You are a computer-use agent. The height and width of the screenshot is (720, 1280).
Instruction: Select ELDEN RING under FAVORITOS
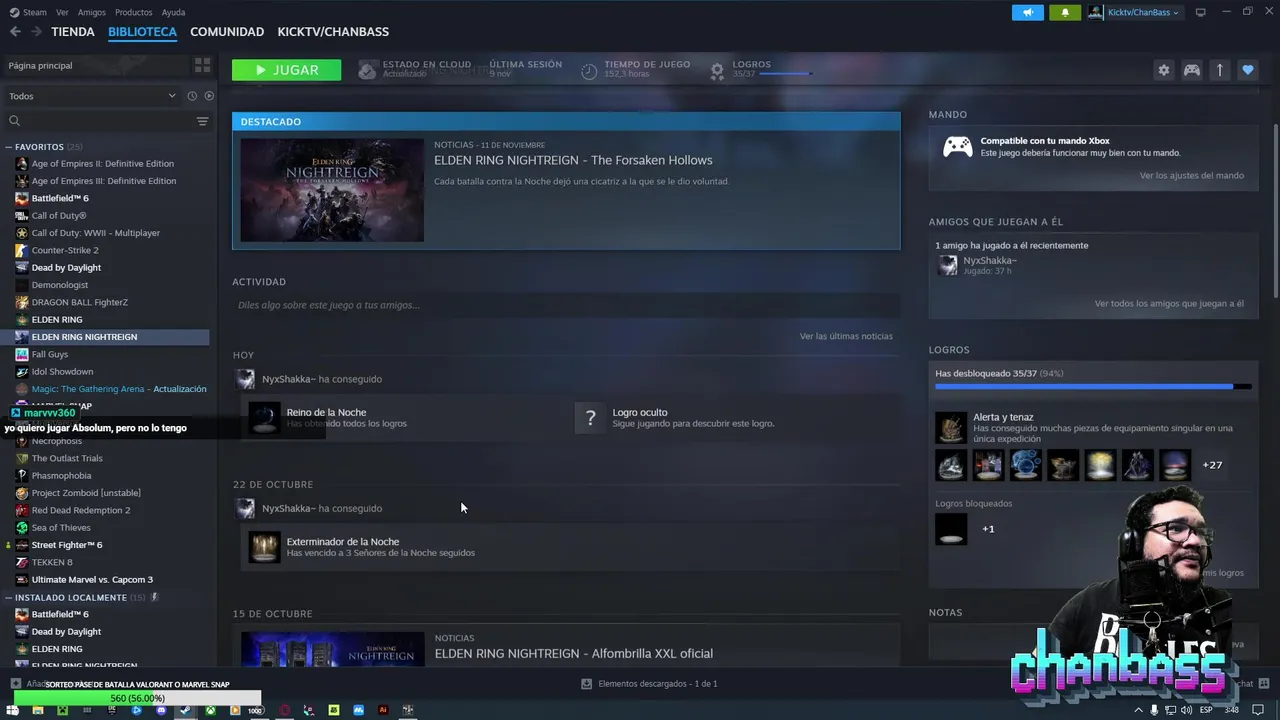click(57, 319)
